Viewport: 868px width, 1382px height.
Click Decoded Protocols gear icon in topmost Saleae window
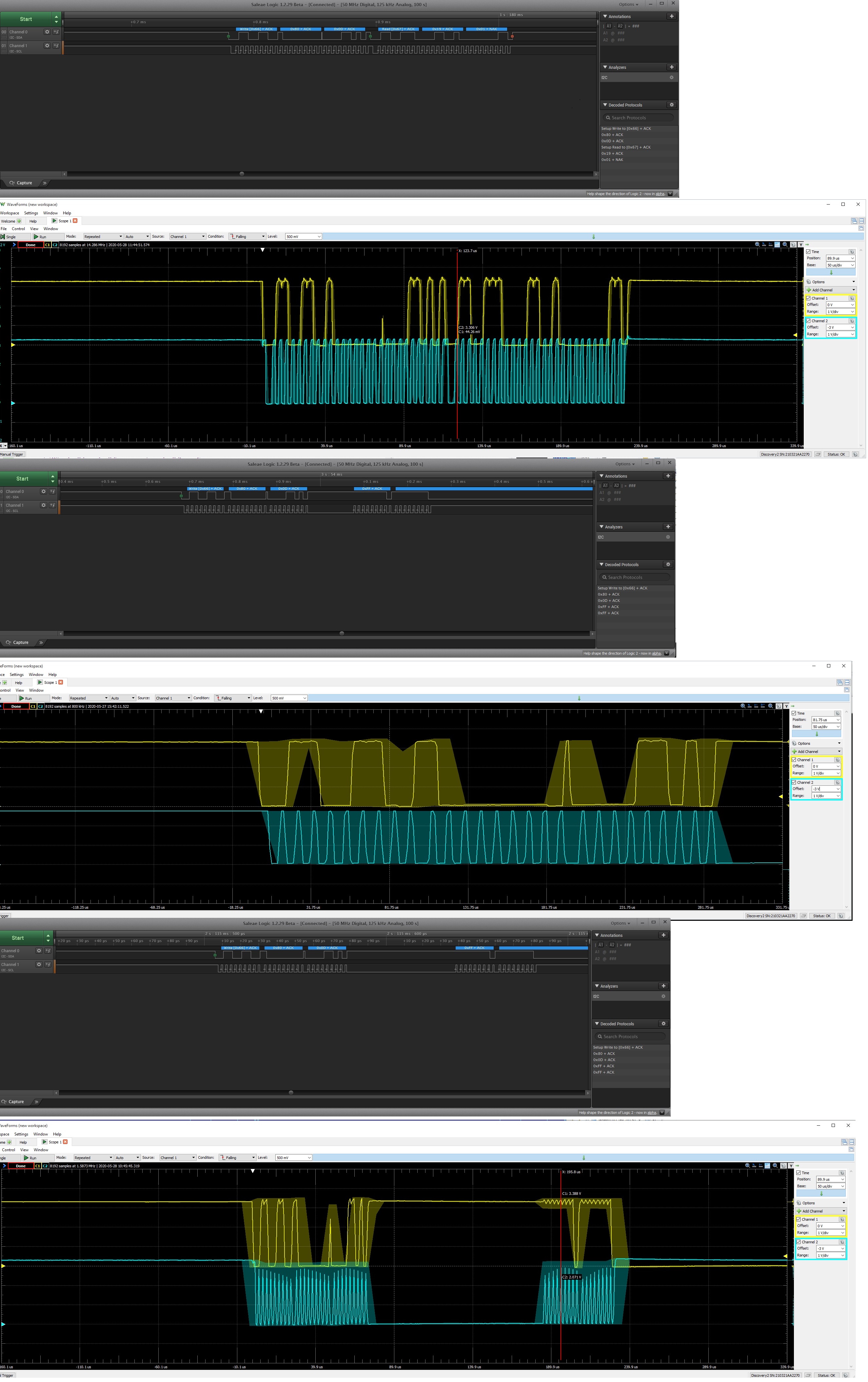[671, 105]
